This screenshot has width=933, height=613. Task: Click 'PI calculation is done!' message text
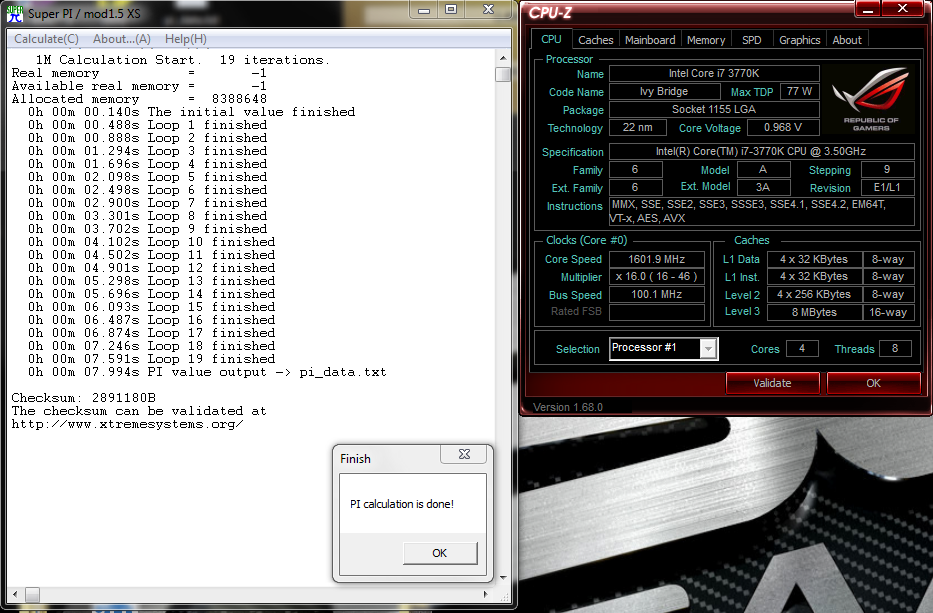[402, 504]
